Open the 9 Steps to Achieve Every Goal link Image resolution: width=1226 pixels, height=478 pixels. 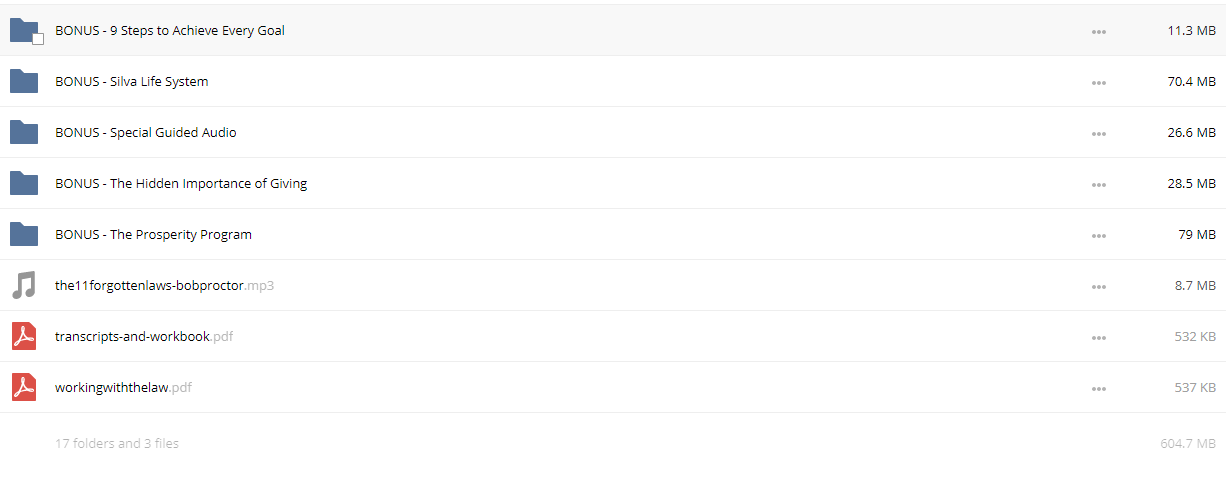[170, 31]
